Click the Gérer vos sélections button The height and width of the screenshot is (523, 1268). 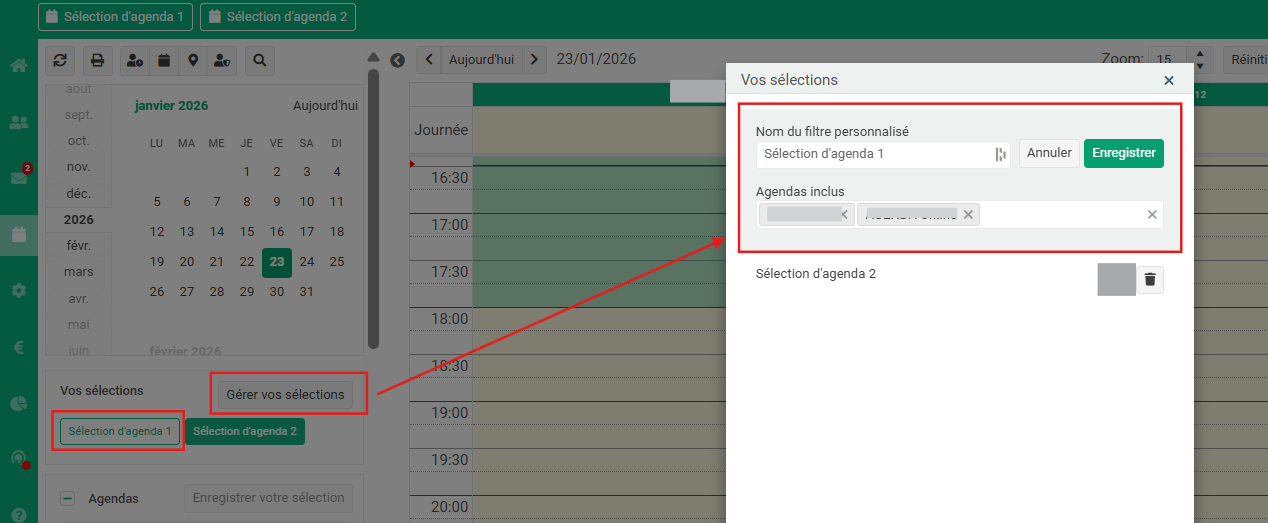285,395
